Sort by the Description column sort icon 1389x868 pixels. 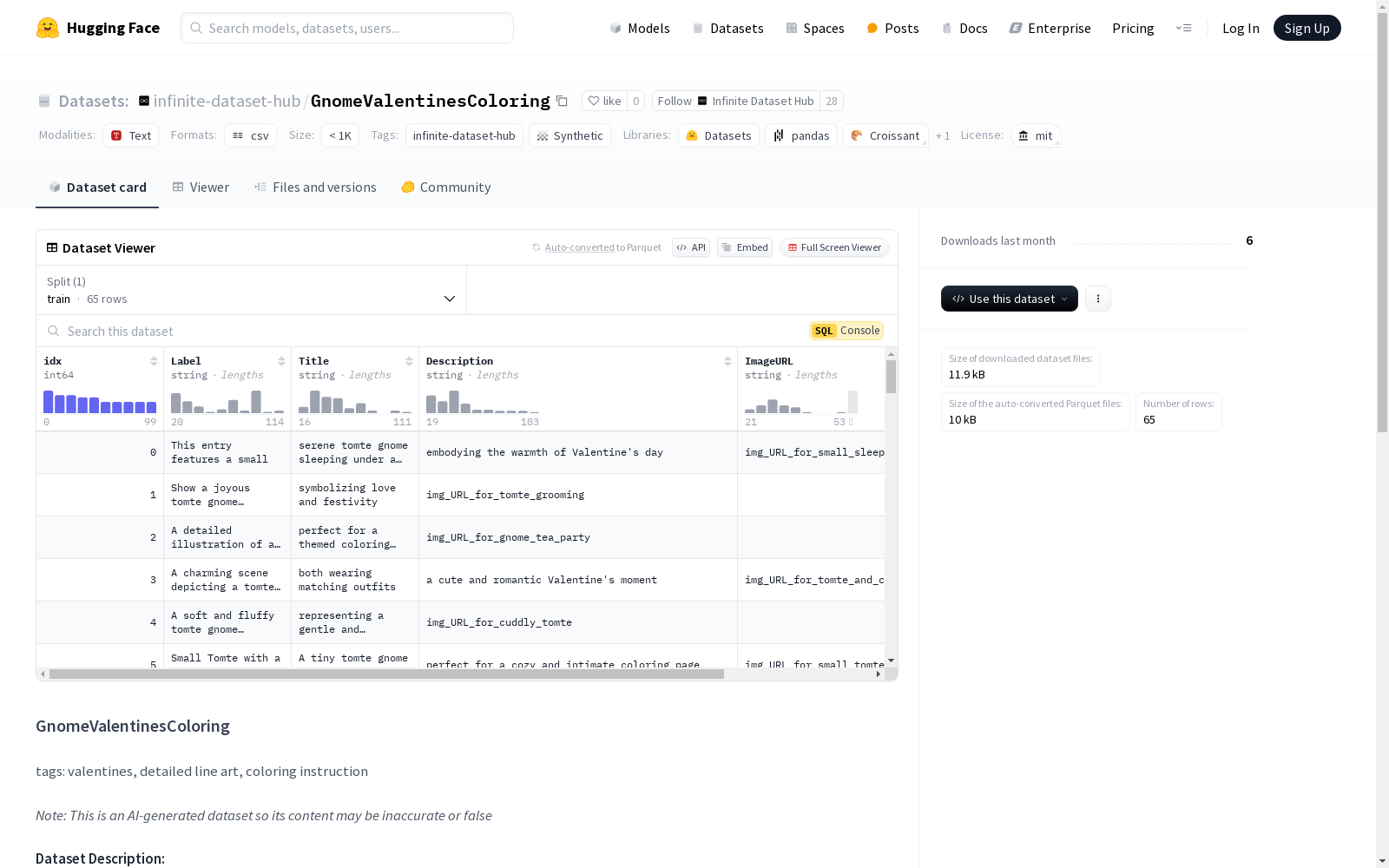point(727,361)
